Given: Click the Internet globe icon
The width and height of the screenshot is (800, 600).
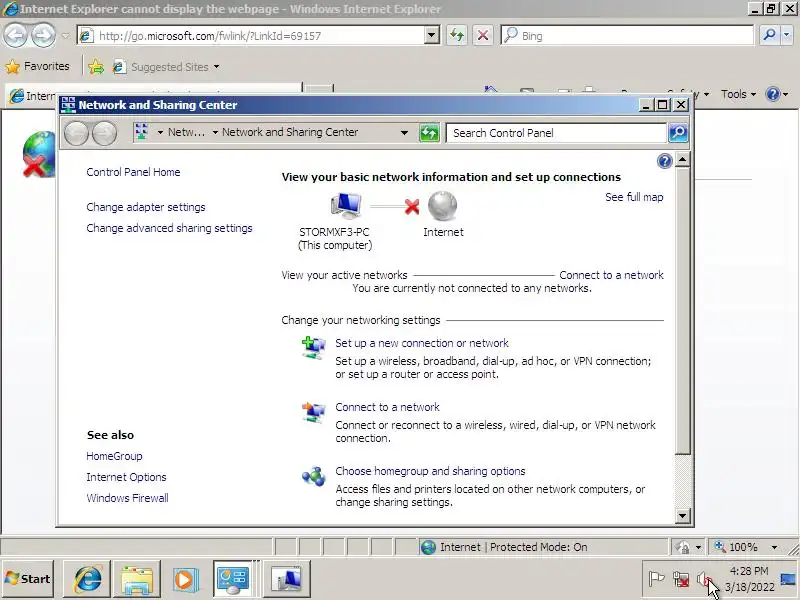Looking at the screenshot, I should (442, 206).
